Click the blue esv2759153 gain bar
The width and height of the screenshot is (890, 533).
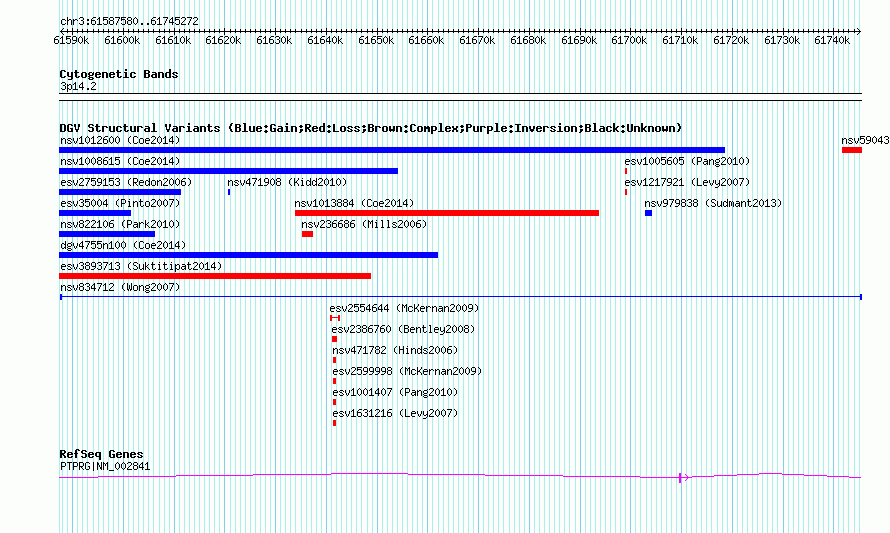pyautogui.click(x=120, y=192)
